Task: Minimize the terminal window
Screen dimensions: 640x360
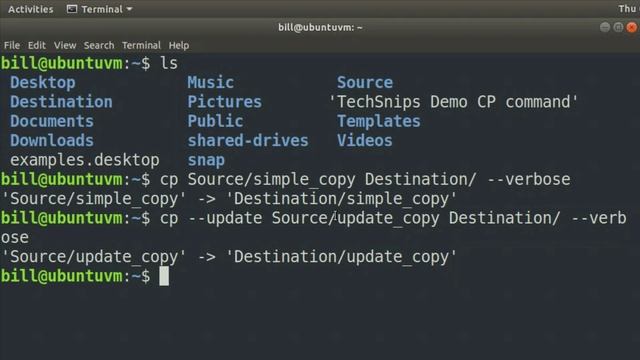Action: click(x=605, y=27)
